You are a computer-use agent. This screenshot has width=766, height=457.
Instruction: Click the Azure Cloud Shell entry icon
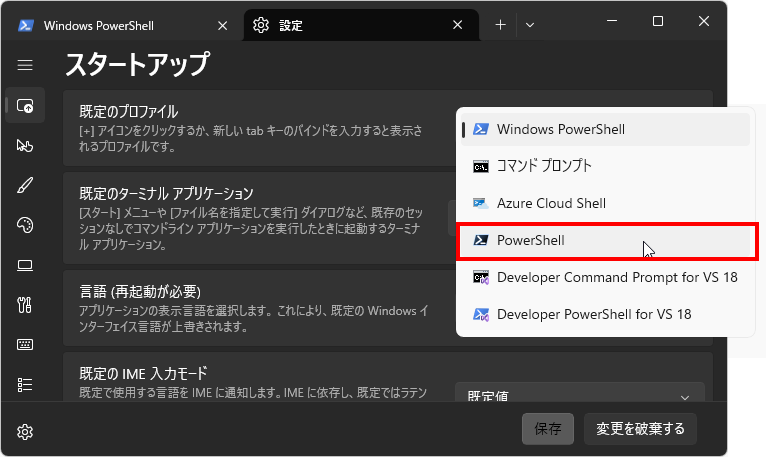(481, 203)
